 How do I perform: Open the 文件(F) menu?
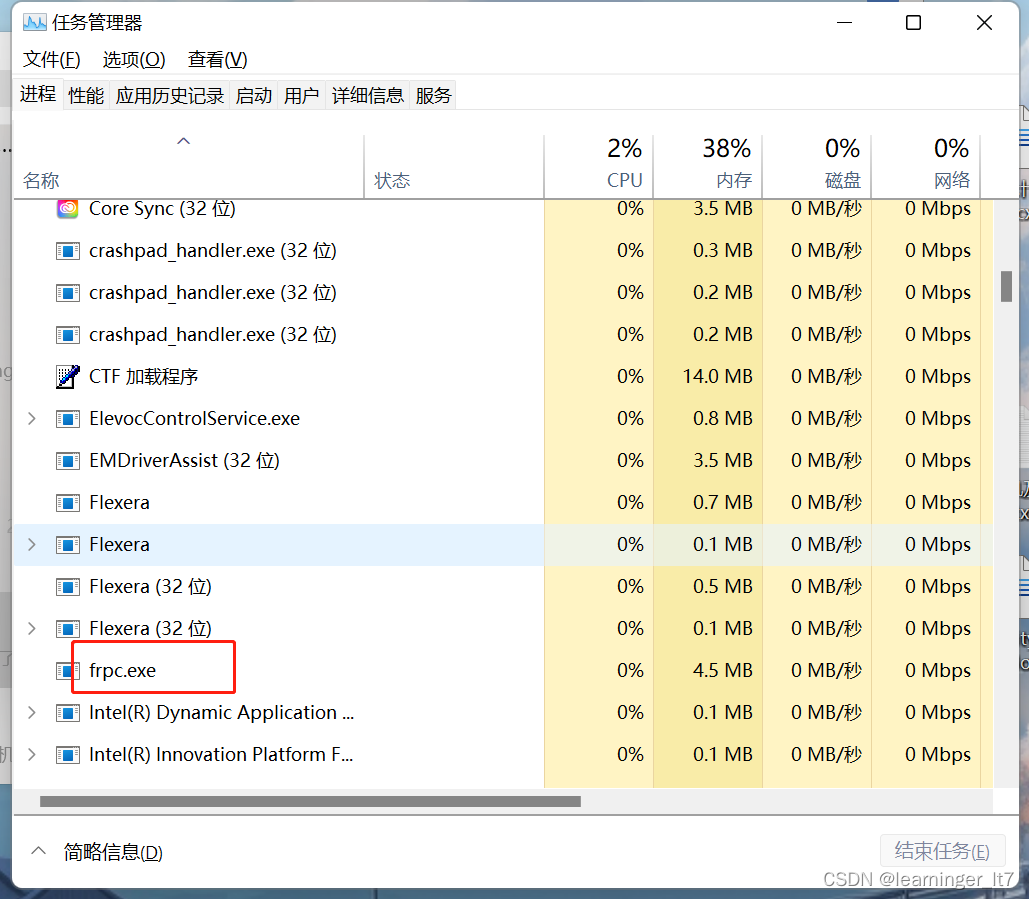coord(52,60)
